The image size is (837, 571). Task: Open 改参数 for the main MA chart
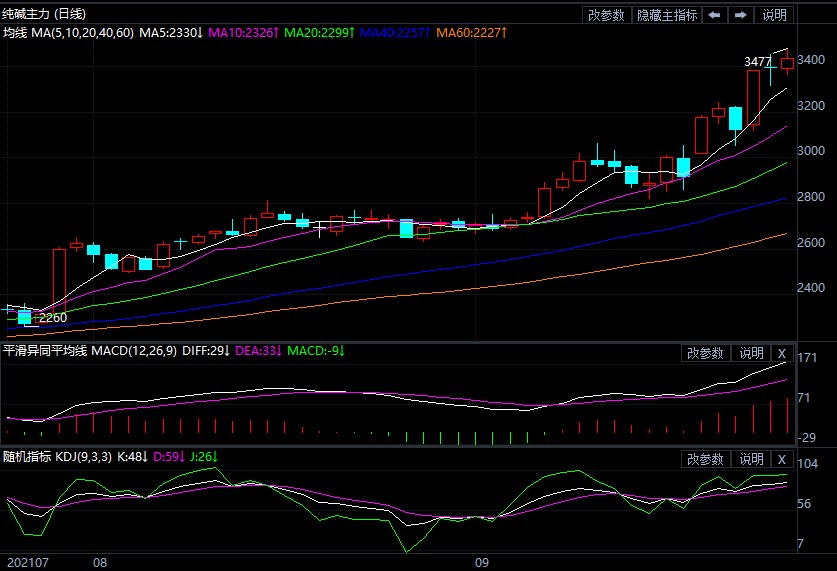click(x=606, y=15)
